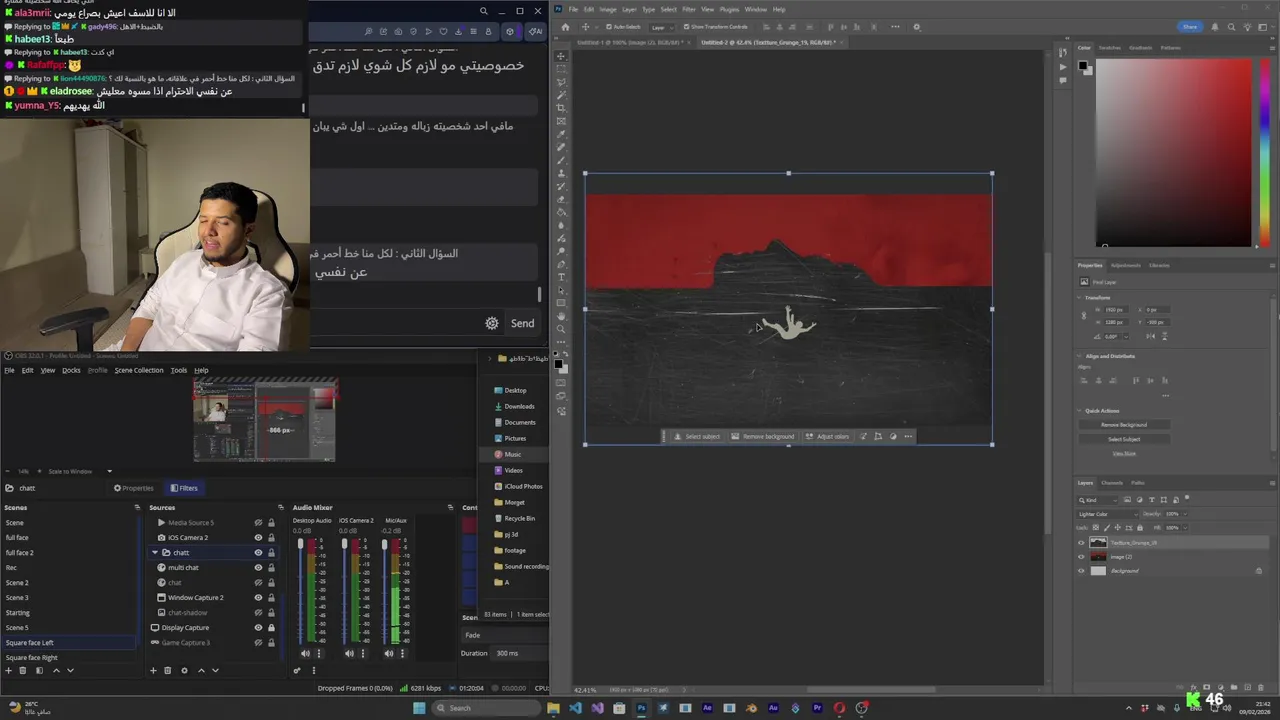Click the Send button in chat
The image size is (1280, 720).
click(523, 323)
